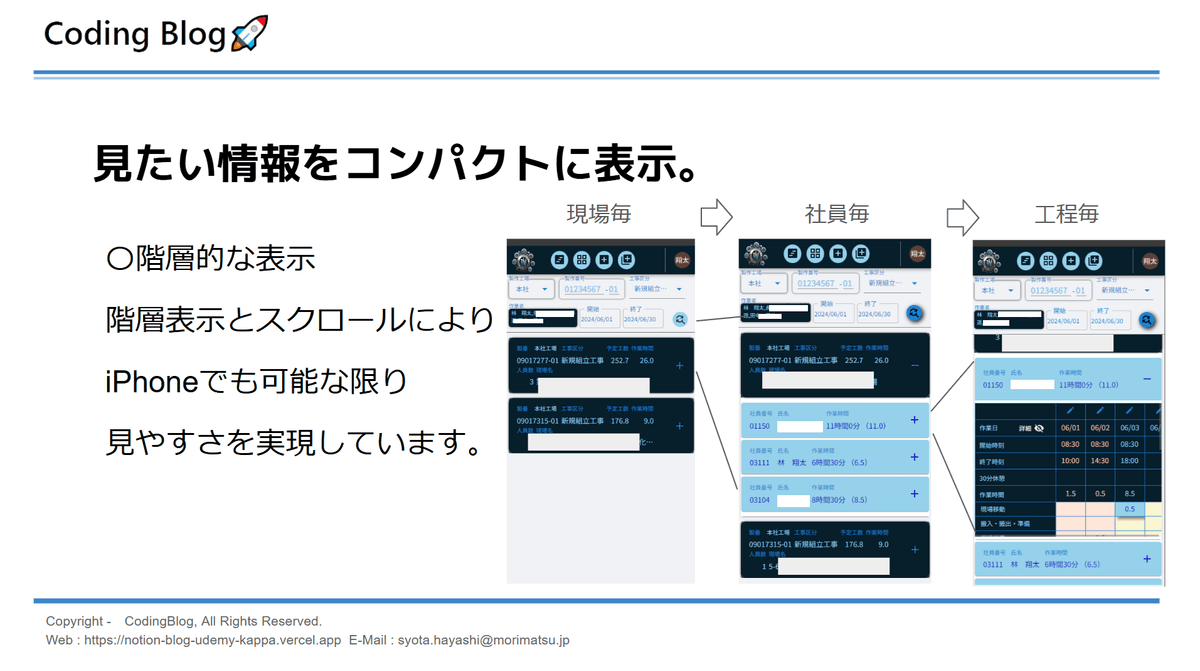Expand employee 03104 row

coord(914,494)
